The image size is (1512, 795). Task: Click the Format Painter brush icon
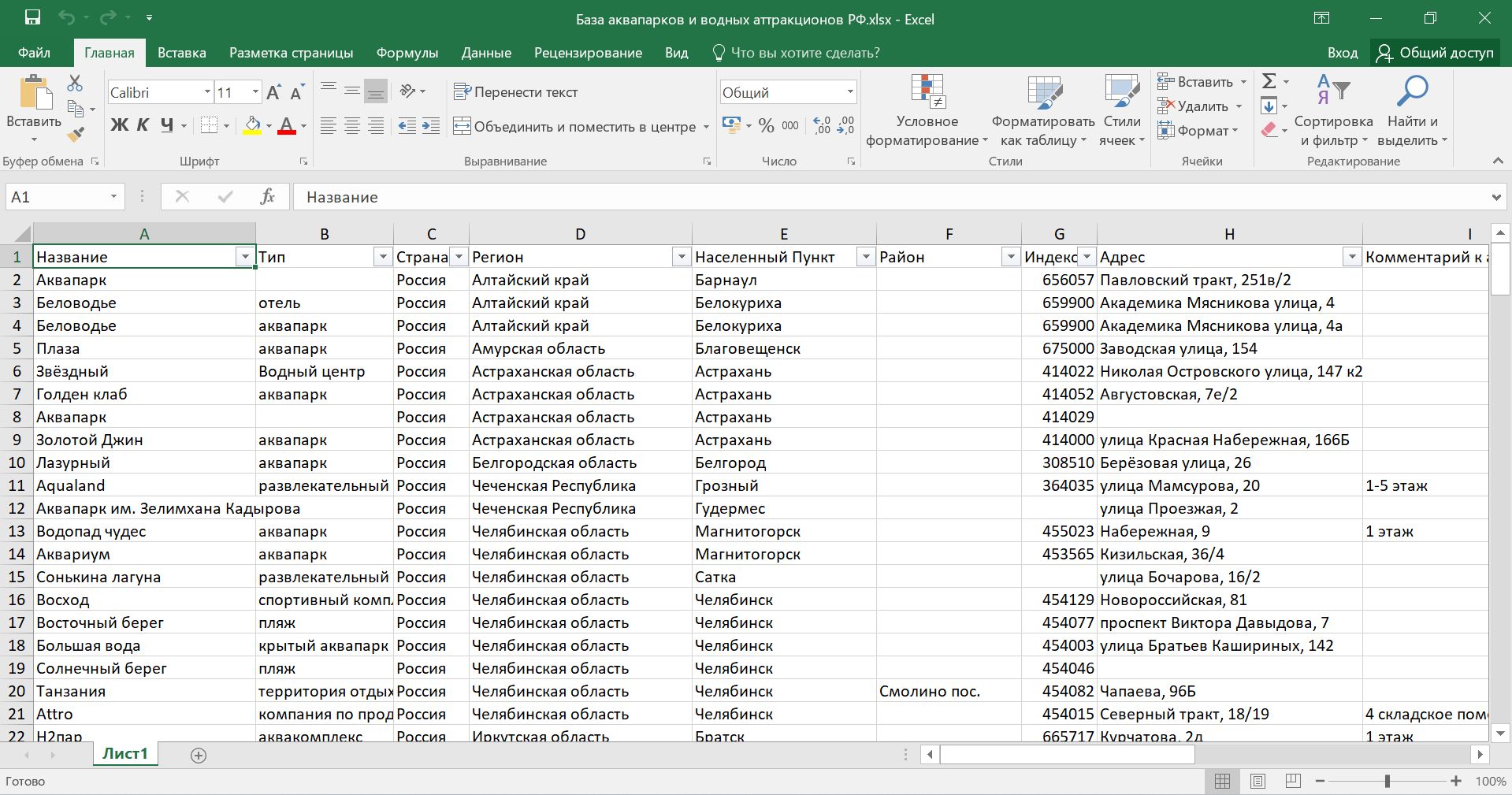pyautogui.click(x=76, y=136)
